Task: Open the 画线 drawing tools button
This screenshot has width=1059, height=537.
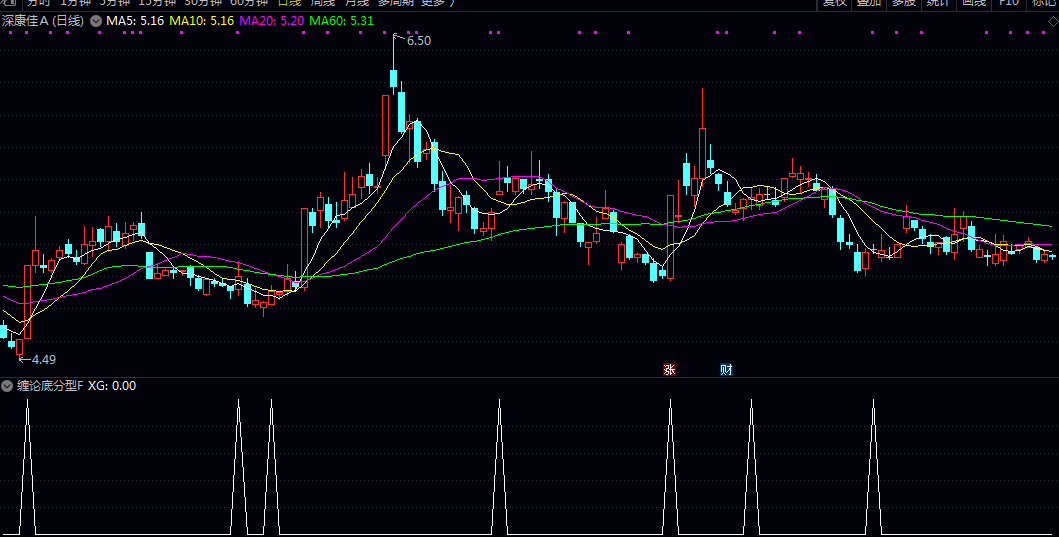Action: coord(973,3)
